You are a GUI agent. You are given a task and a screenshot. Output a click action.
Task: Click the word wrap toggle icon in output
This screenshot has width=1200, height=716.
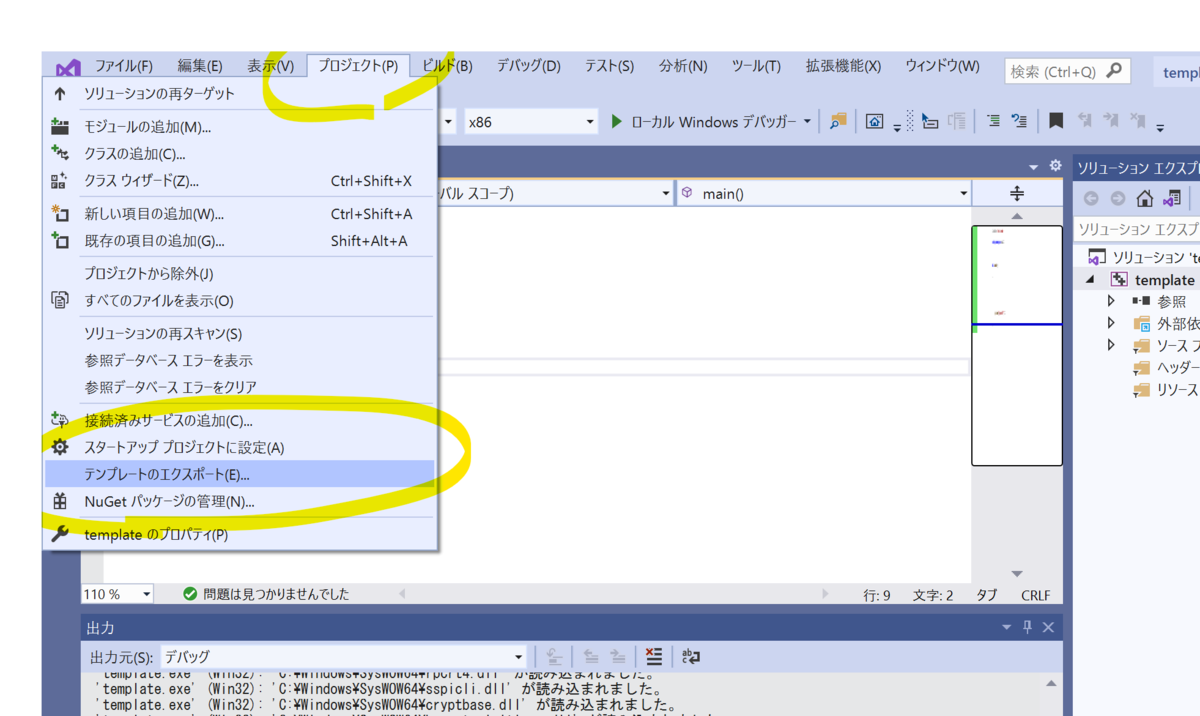click(x=691, y=657)
